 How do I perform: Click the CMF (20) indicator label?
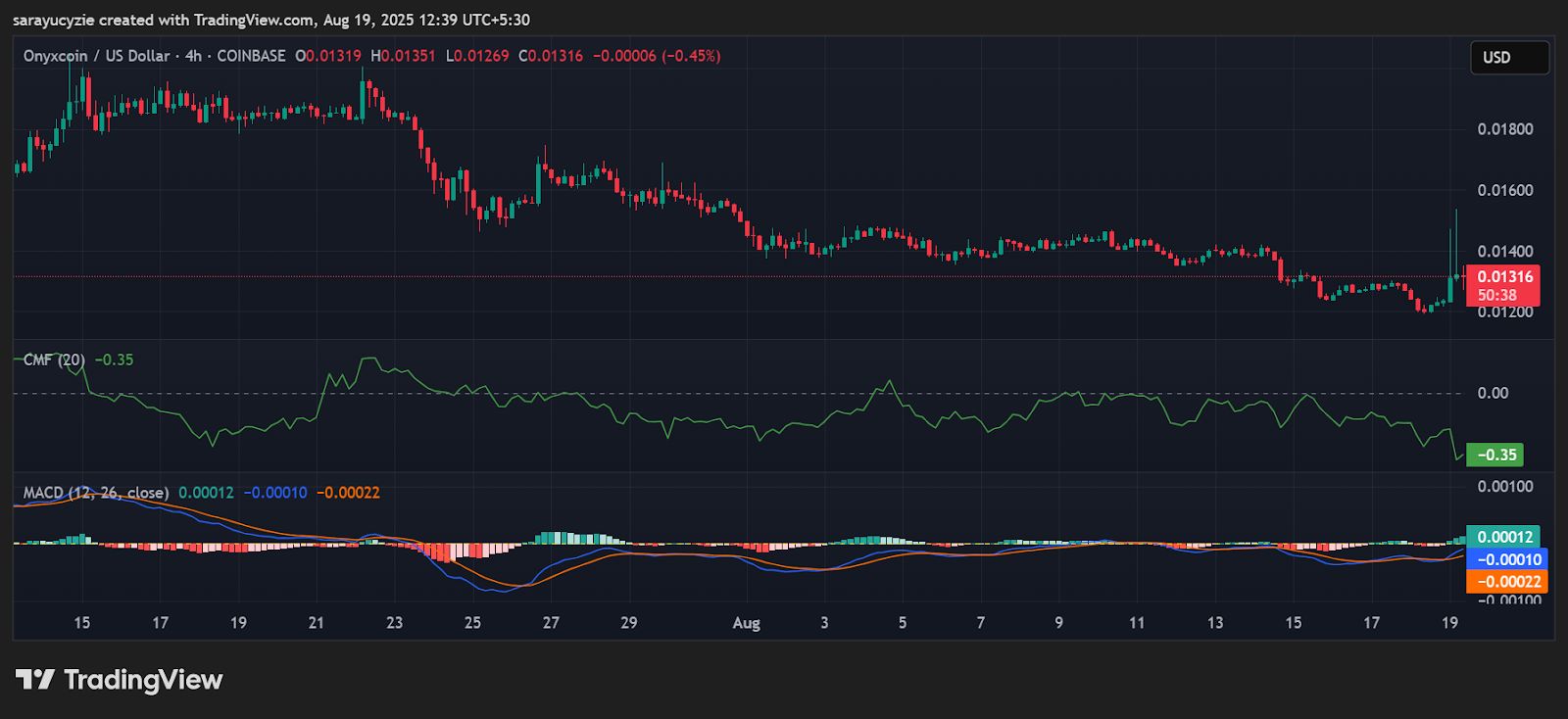[54, 359]
